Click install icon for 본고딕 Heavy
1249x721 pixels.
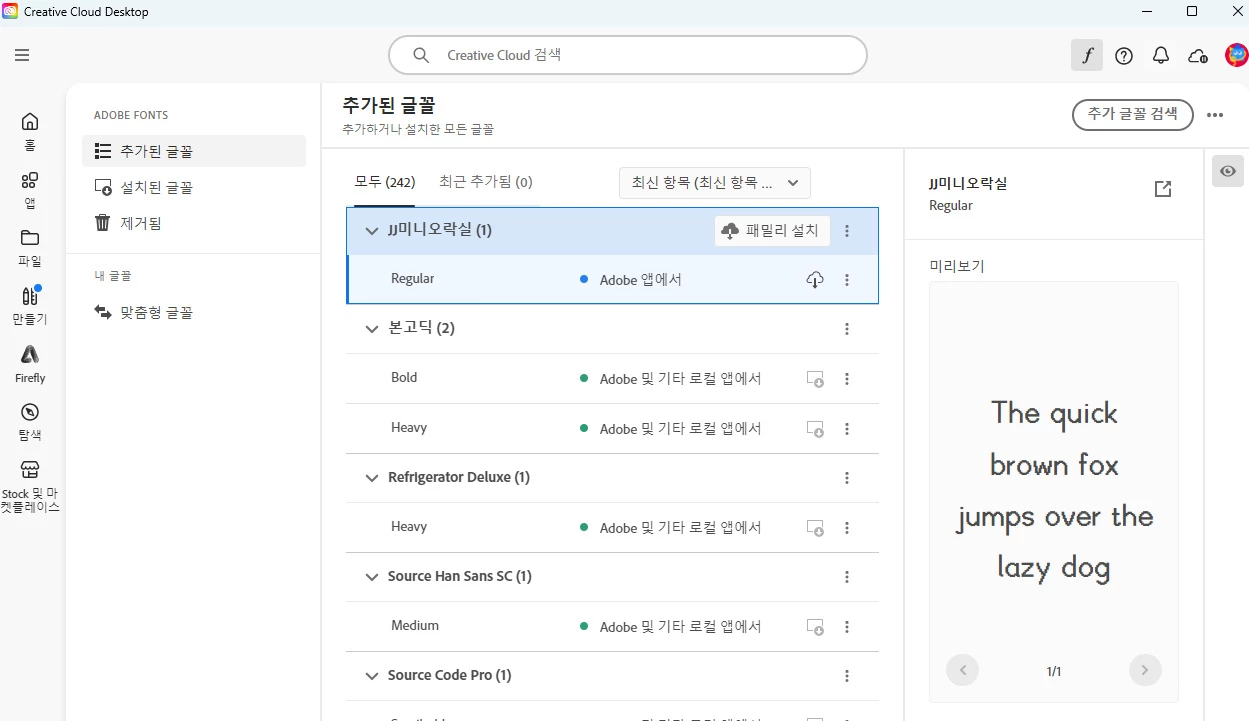(x=815, y=429)
